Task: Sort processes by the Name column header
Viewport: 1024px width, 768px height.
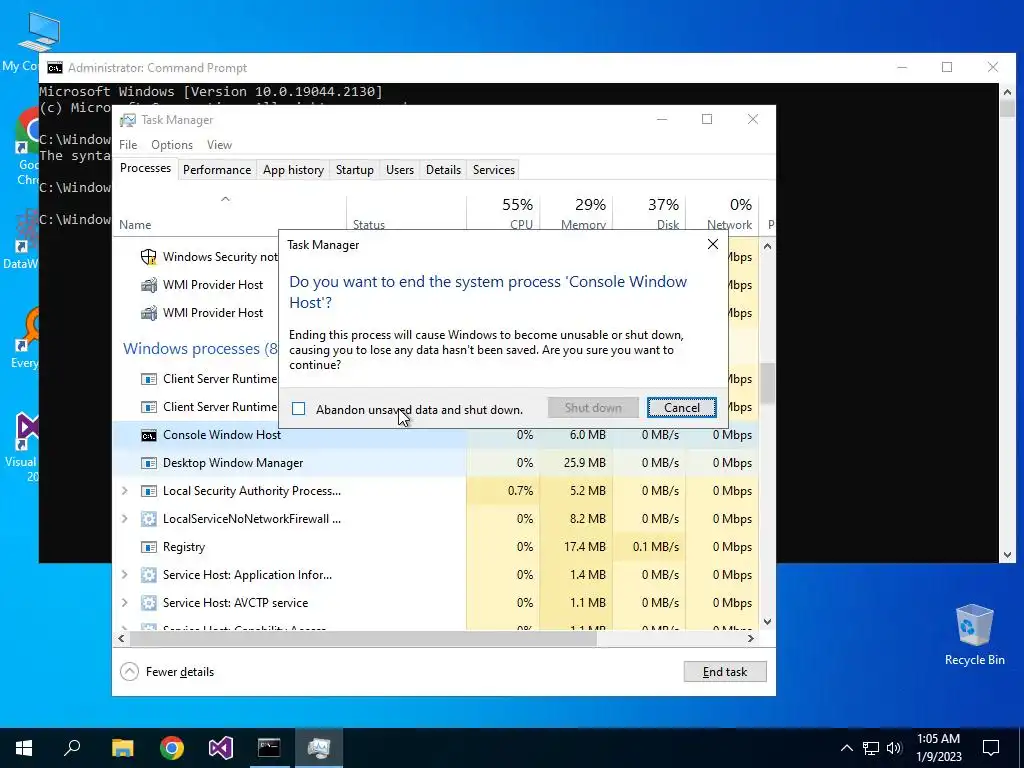Action: (229, 216)
